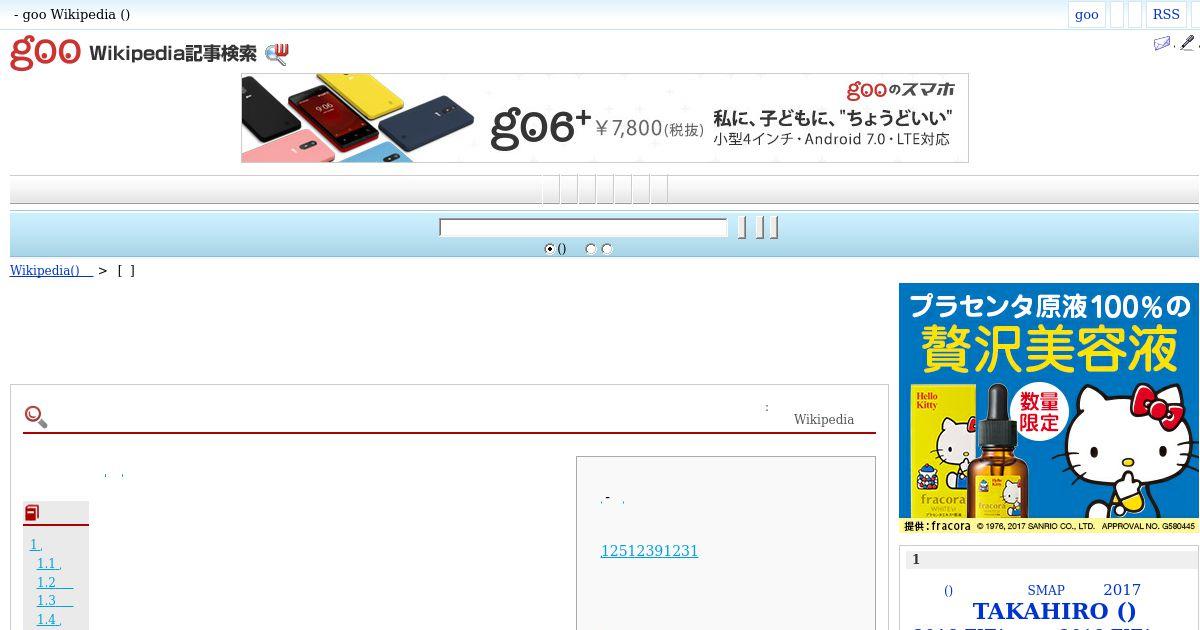Viewport: 1200px width, 630px height.
Task: Click the pen icon at top right
Action: (x=1187, y=44)
